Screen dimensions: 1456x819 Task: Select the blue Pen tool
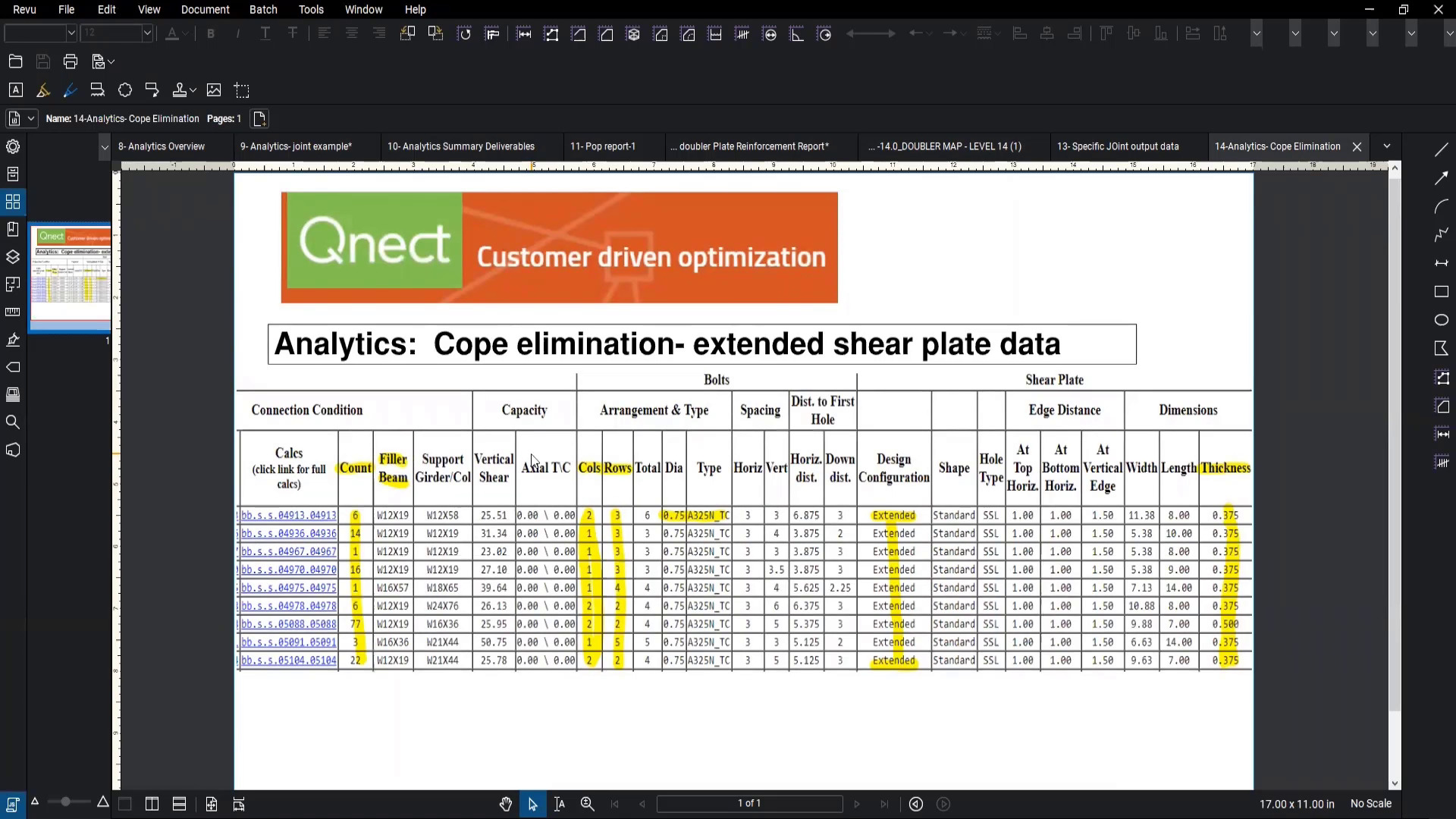click(x=71, y=90)
